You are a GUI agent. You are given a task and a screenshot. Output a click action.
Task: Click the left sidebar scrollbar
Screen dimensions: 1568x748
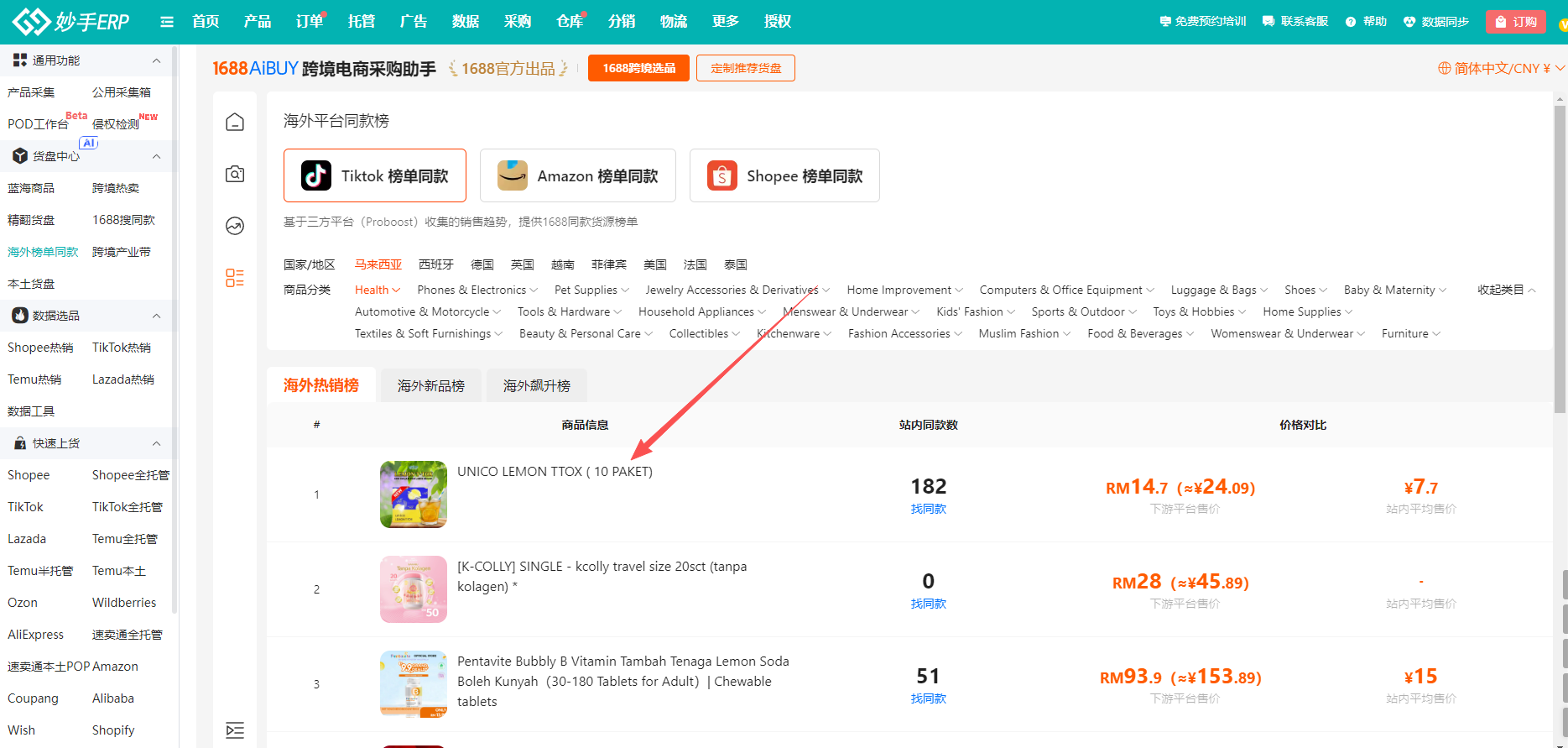click(x=175, y=328)
